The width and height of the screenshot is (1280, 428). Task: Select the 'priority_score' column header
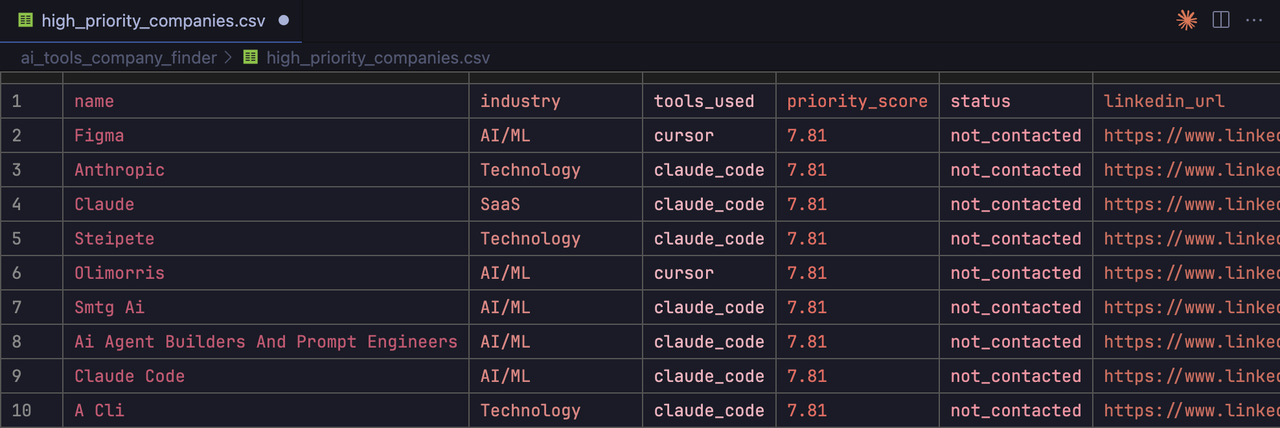857,101
